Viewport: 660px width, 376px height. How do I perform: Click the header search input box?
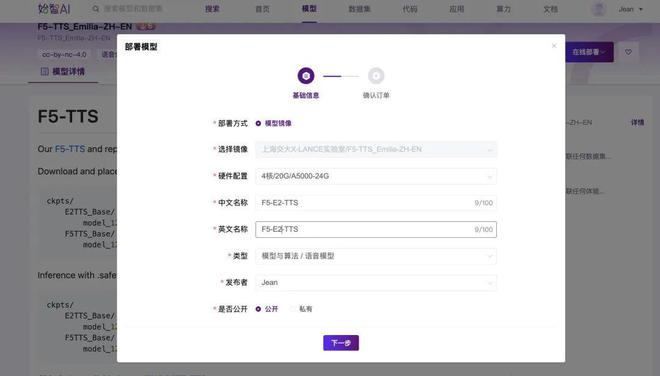point(133,9)
